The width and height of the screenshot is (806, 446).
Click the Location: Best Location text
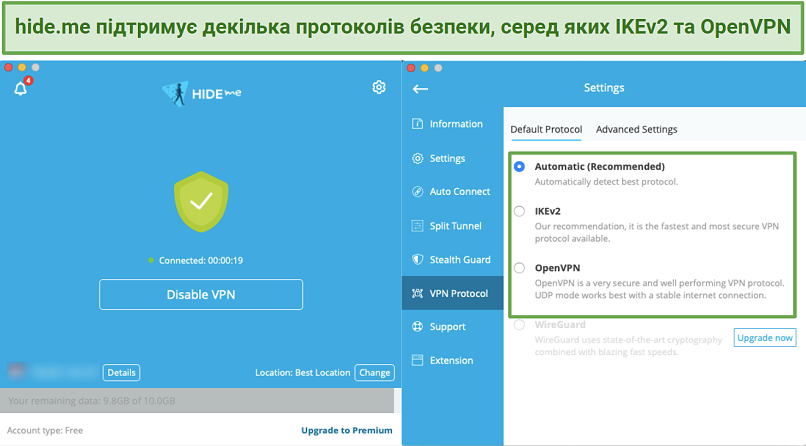click(302, 373)
